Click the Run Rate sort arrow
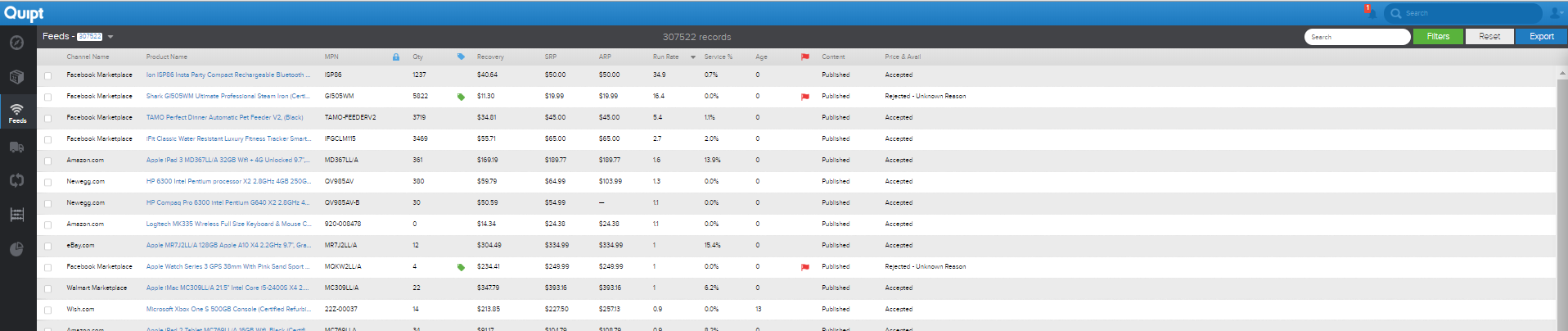This screenshot has width=1568, height=331. pos(693,57)
